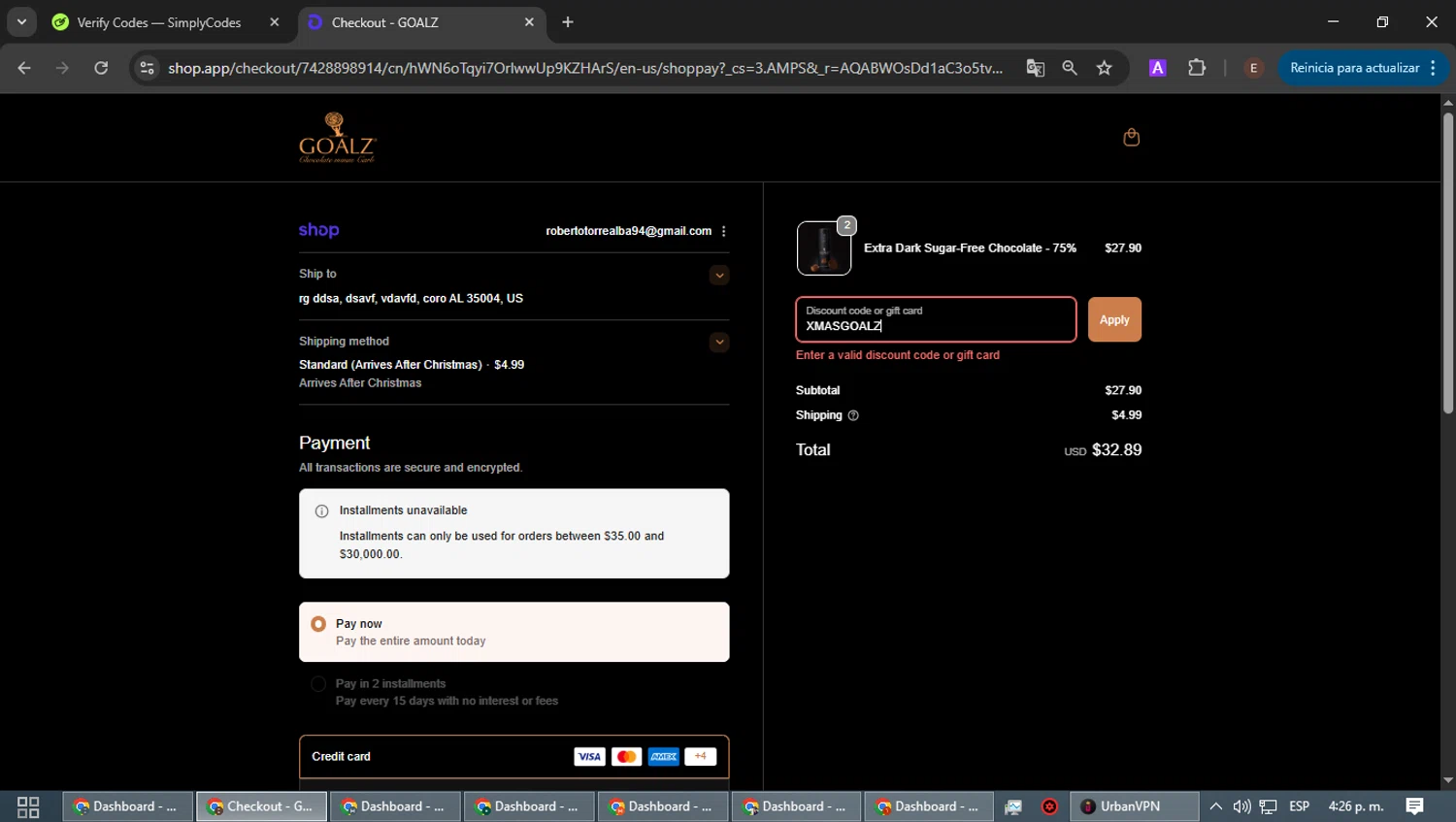The width and height of the screenshot is (1456, 822).
Task: Open a new browser tab
Action: pos(568,22)
